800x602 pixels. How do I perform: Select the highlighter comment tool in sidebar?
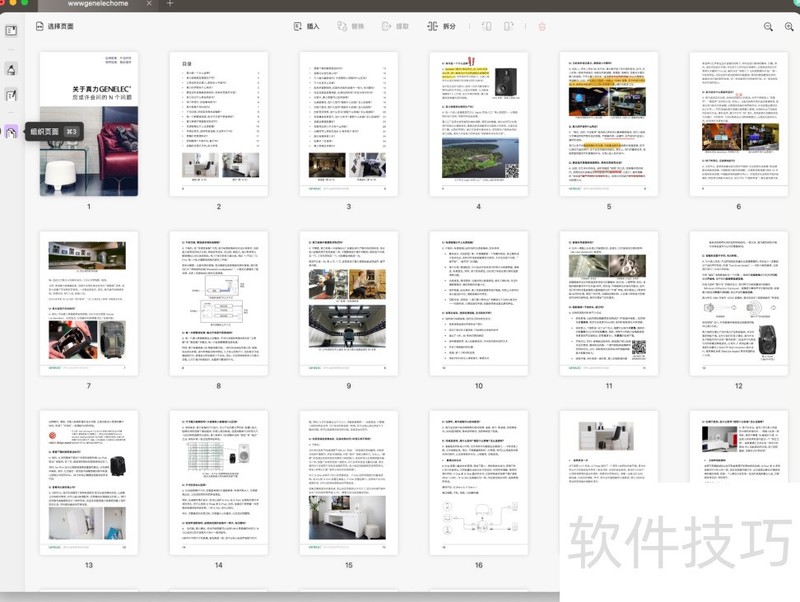pos(12,70)
